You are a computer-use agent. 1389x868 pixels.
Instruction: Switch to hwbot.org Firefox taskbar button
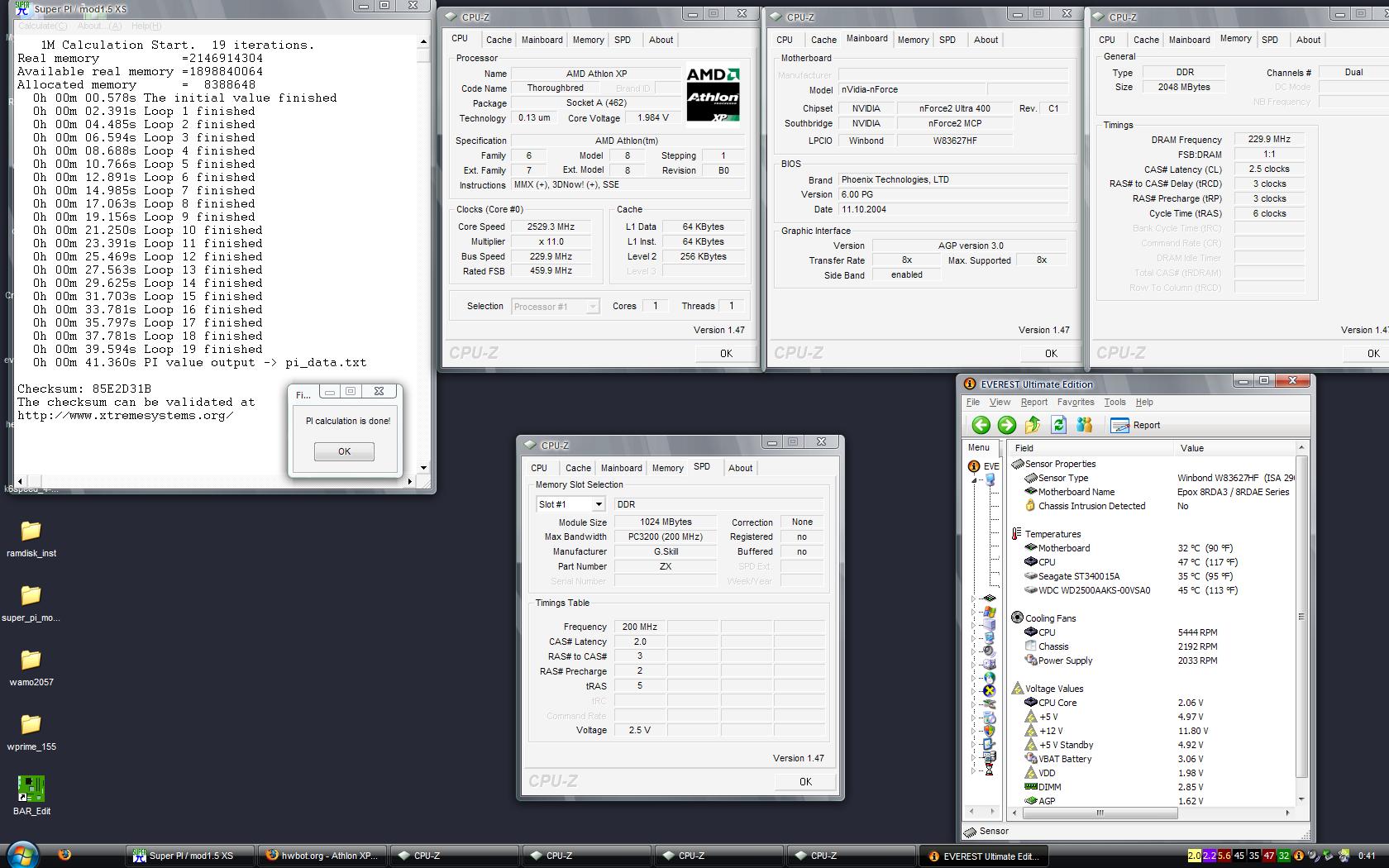(322, 856)
